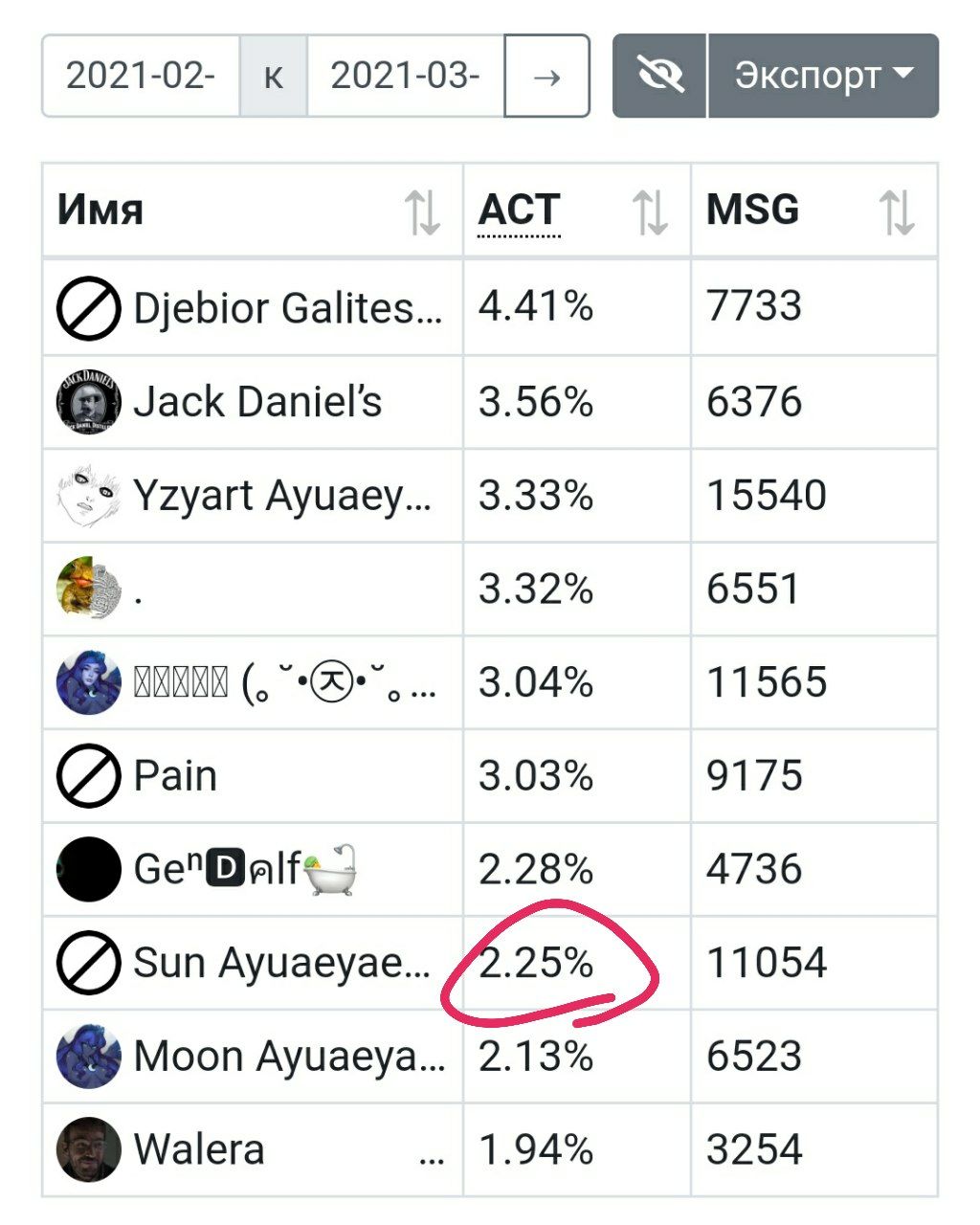The image size is (980, 1225).
Task: Open the Moon Ayuaeya user row name
Action: [289, 1057]
